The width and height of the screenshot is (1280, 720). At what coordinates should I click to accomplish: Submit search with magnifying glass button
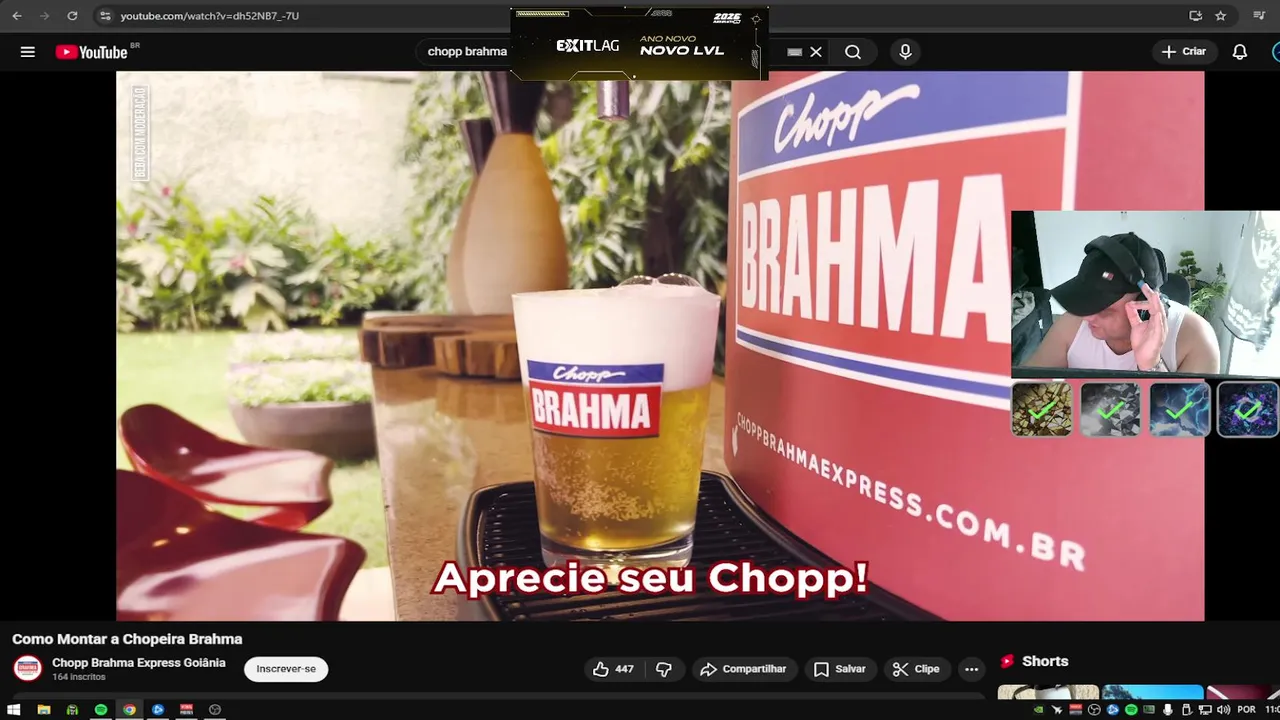click(x=852, y=52)
